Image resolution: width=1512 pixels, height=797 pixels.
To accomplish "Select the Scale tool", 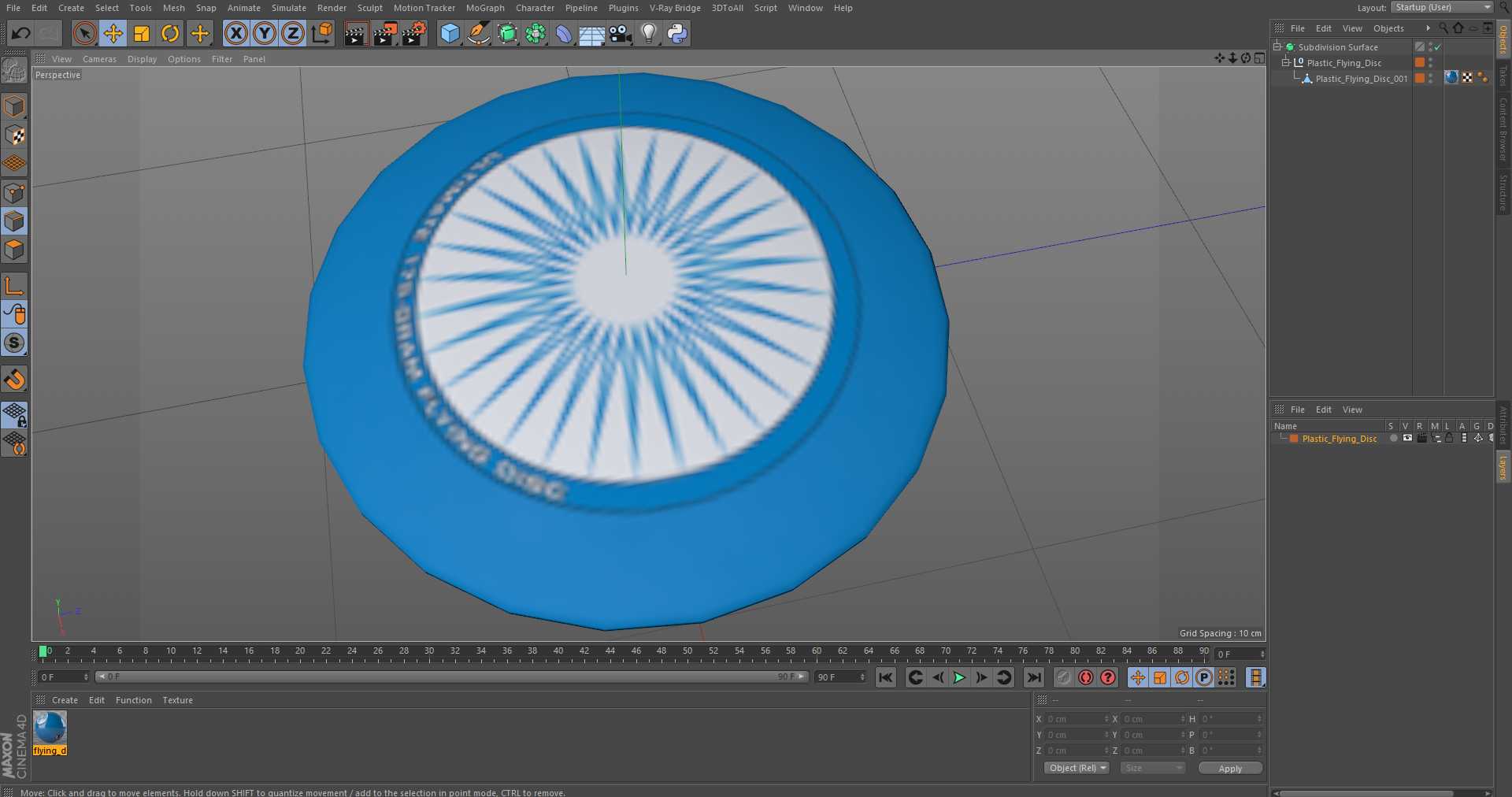I will (142, 33).
